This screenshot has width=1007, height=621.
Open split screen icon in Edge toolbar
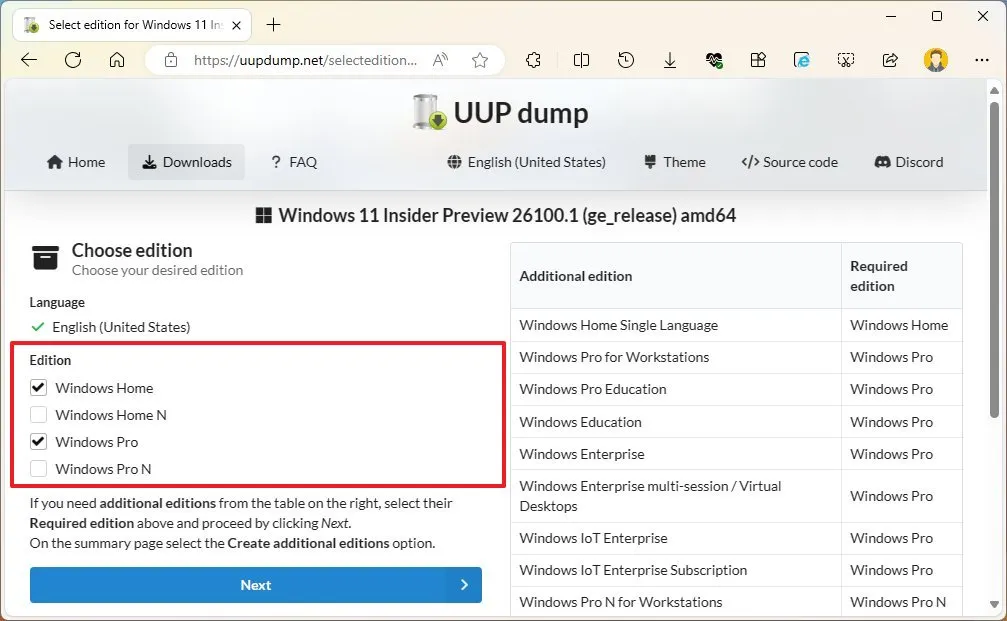click(x=581, y=60)
